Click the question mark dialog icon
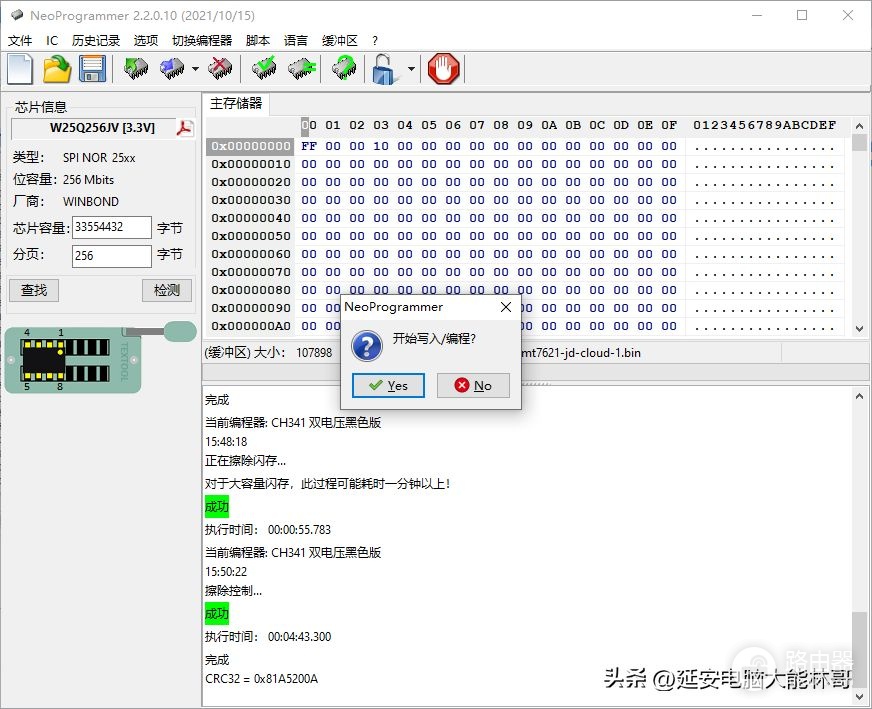Viewport: 872px width, 709px height. tap(367, 346)
